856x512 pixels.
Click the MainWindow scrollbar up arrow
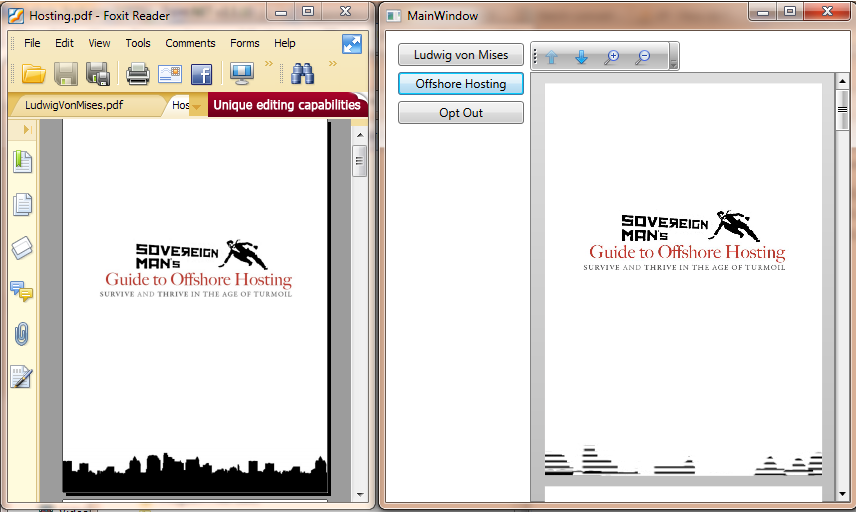(x=842, y=81)
